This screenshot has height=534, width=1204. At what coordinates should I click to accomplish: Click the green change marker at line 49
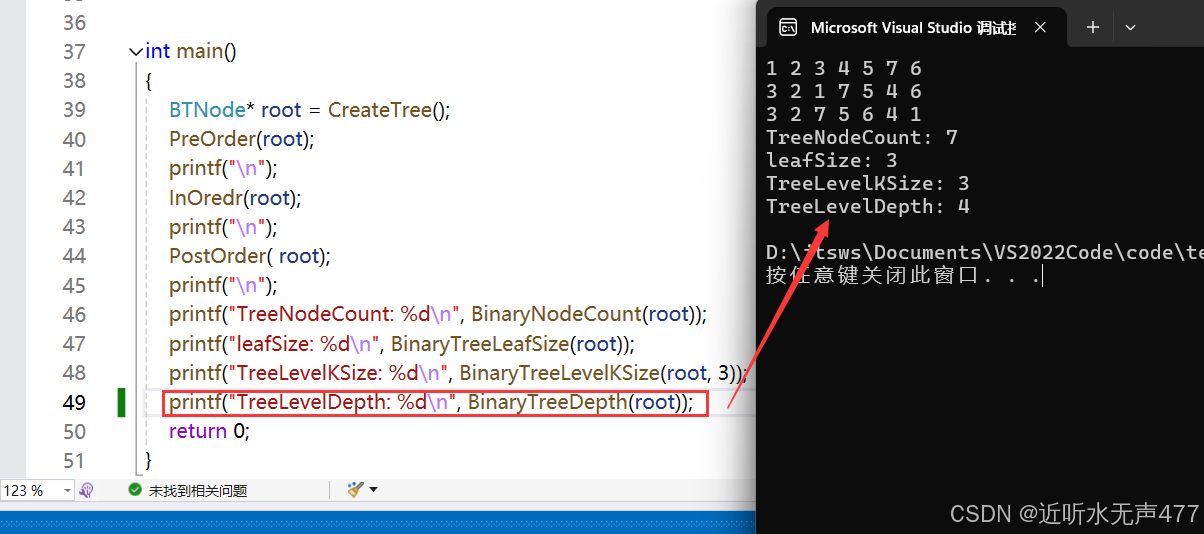pyautogui.click(x=121, y=403)
